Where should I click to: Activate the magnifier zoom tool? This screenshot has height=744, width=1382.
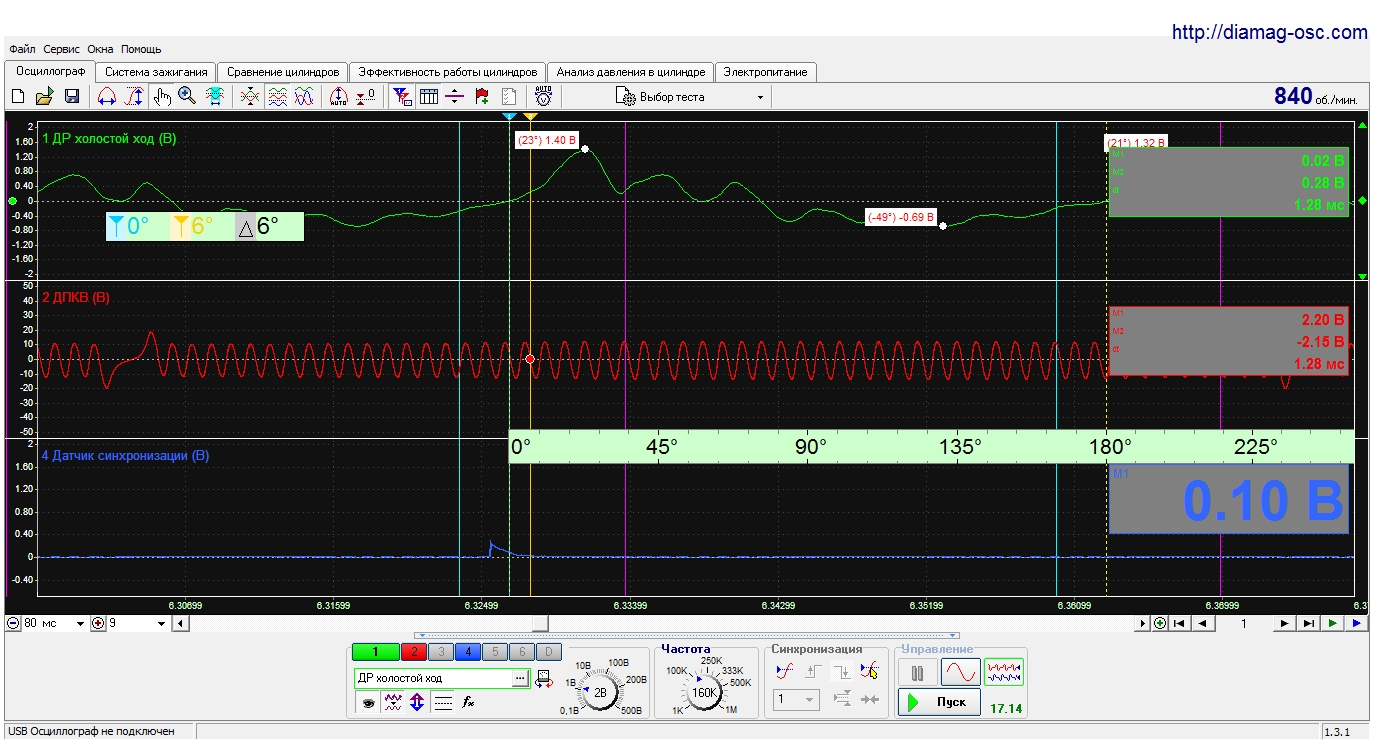(187, 97)
